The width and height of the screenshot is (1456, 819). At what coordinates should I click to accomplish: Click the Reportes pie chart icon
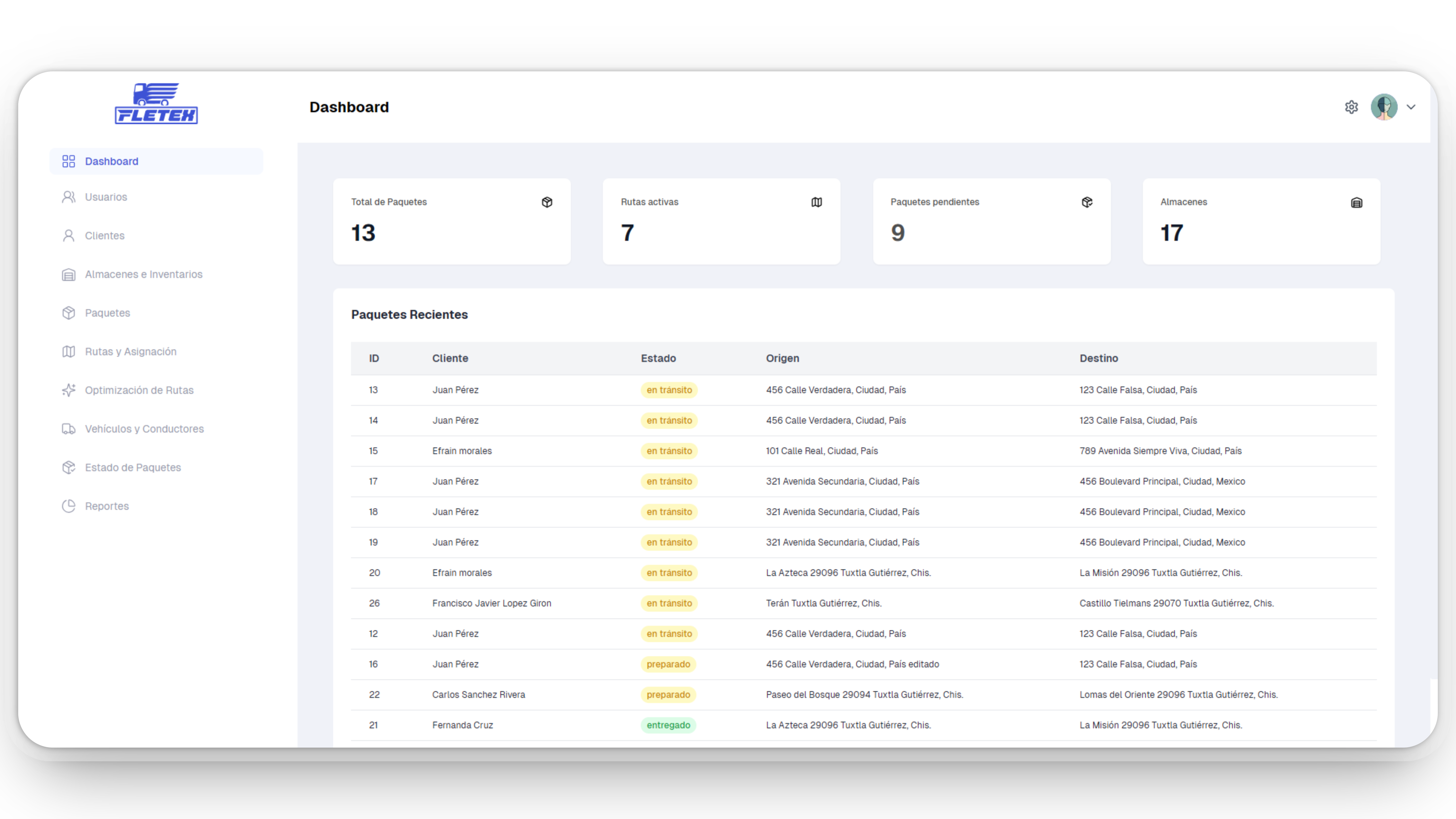coord(69,506)
